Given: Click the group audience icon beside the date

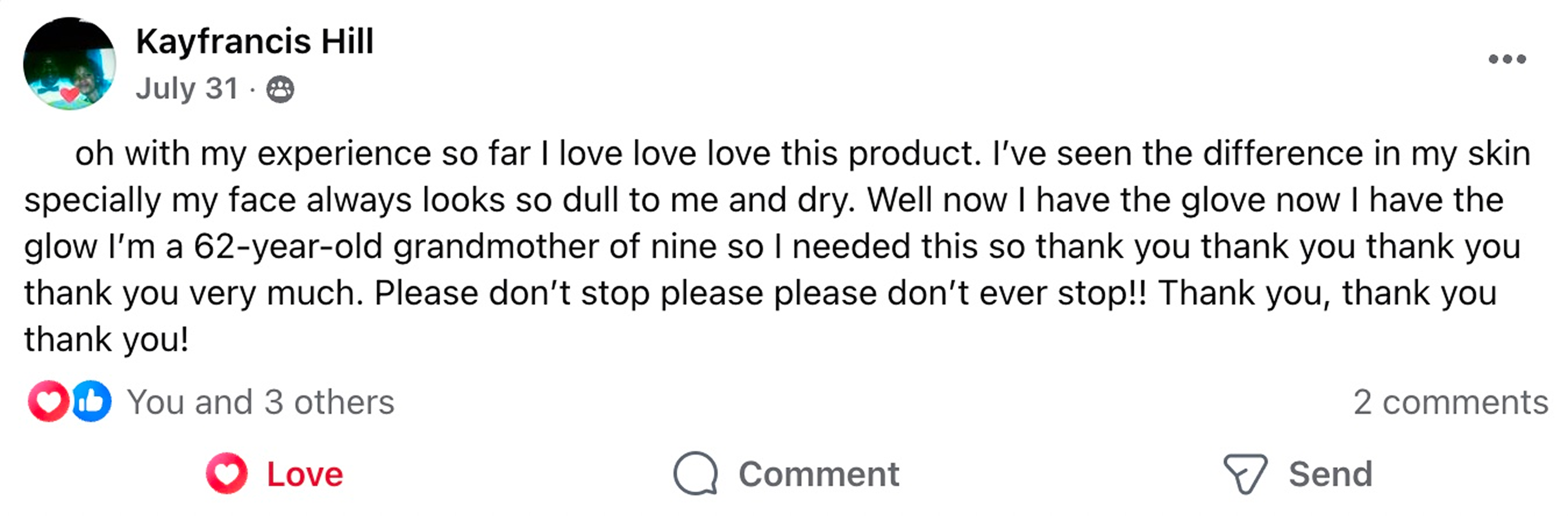Looking at the screenshot, I should point(280,89).
